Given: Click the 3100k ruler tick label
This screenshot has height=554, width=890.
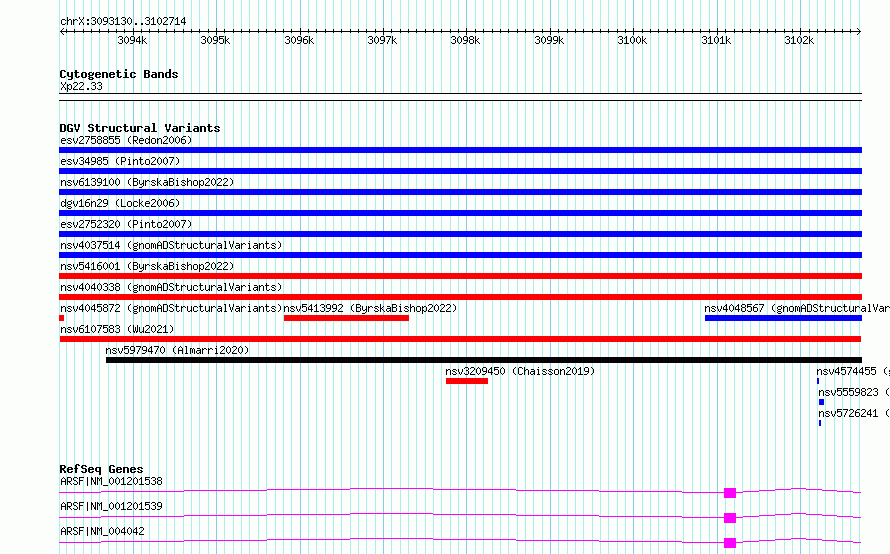Looking at the screenshot, I should click(632, 40).
